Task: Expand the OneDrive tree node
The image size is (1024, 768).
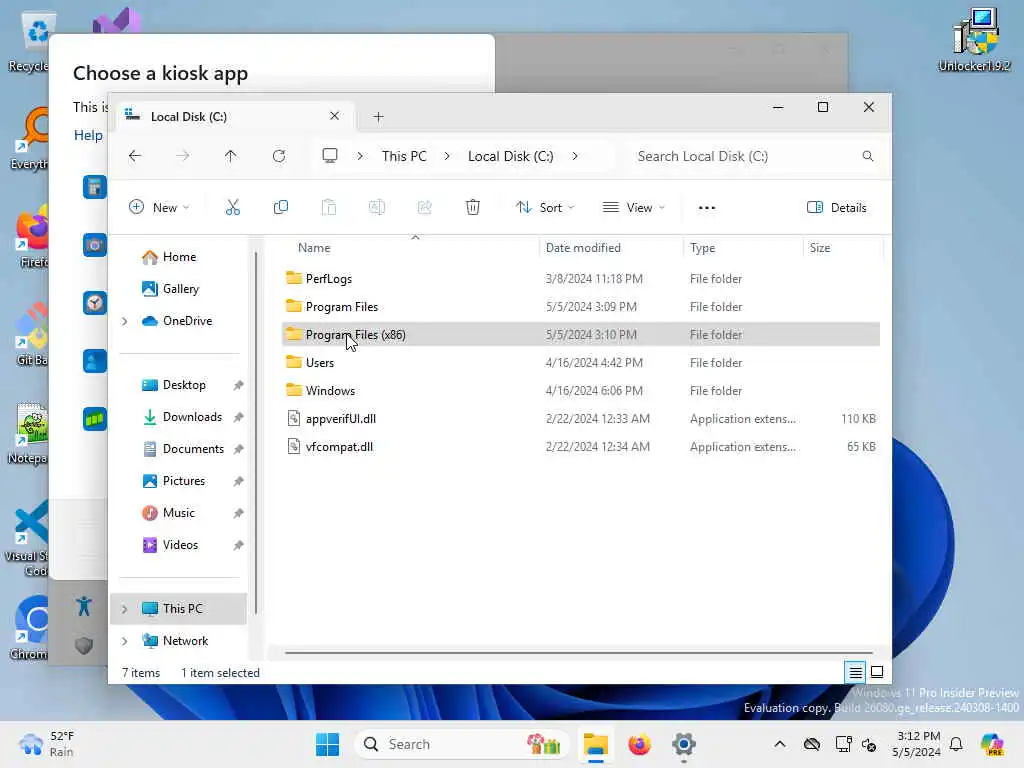Action: (125, 321)
